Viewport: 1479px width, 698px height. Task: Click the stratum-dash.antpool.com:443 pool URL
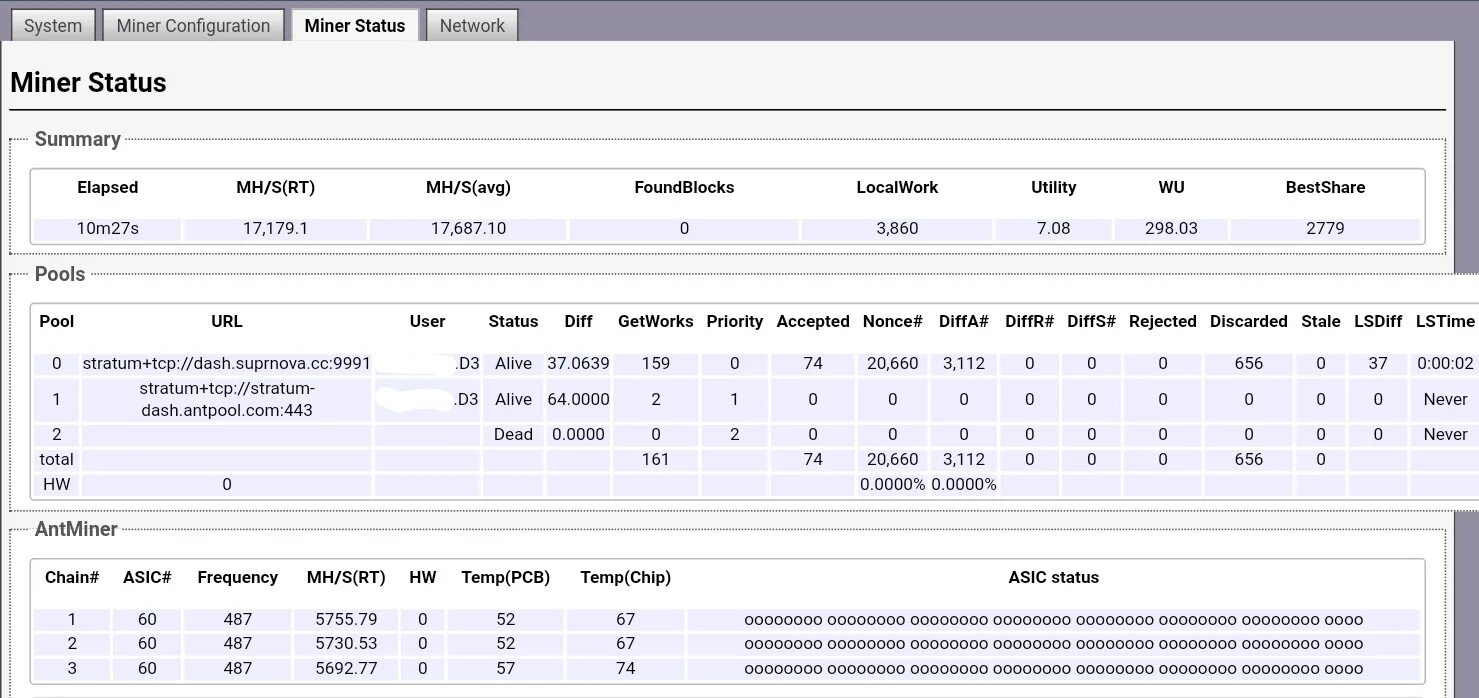click(227, 399)
